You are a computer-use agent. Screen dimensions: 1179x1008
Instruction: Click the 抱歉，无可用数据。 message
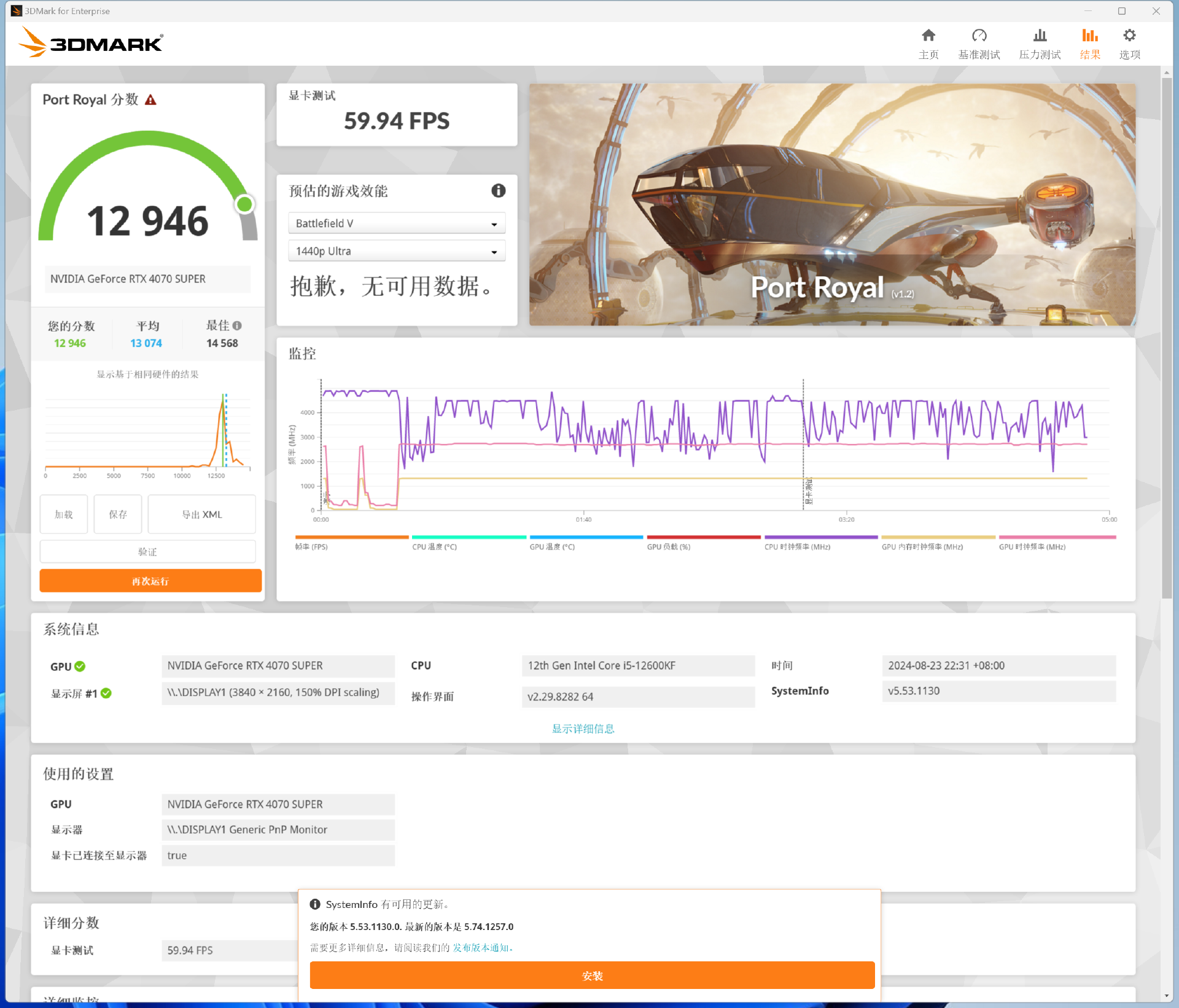392,286
